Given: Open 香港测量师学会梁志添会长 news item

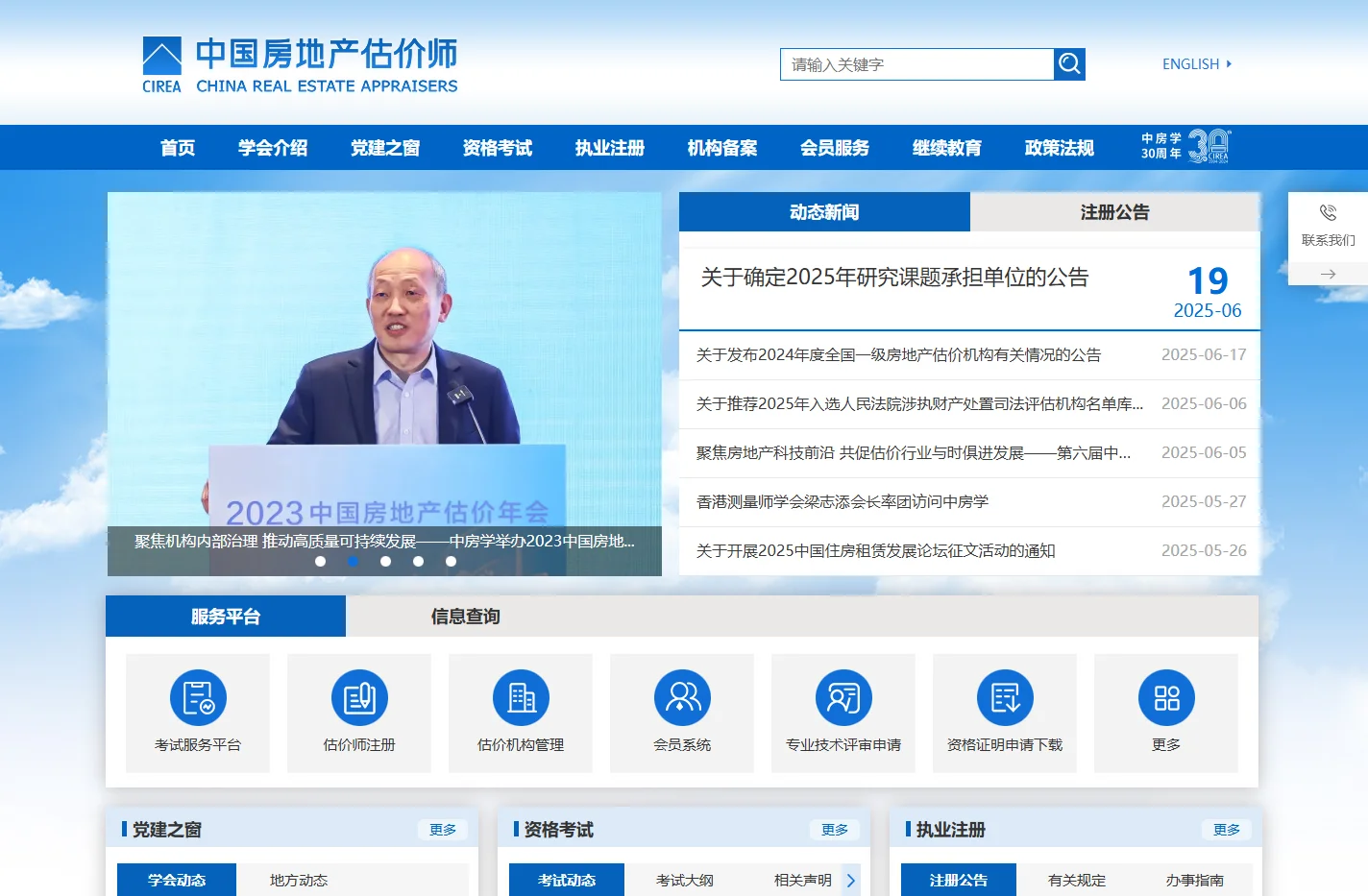Looking at the screenshot, I should (842, 502).
